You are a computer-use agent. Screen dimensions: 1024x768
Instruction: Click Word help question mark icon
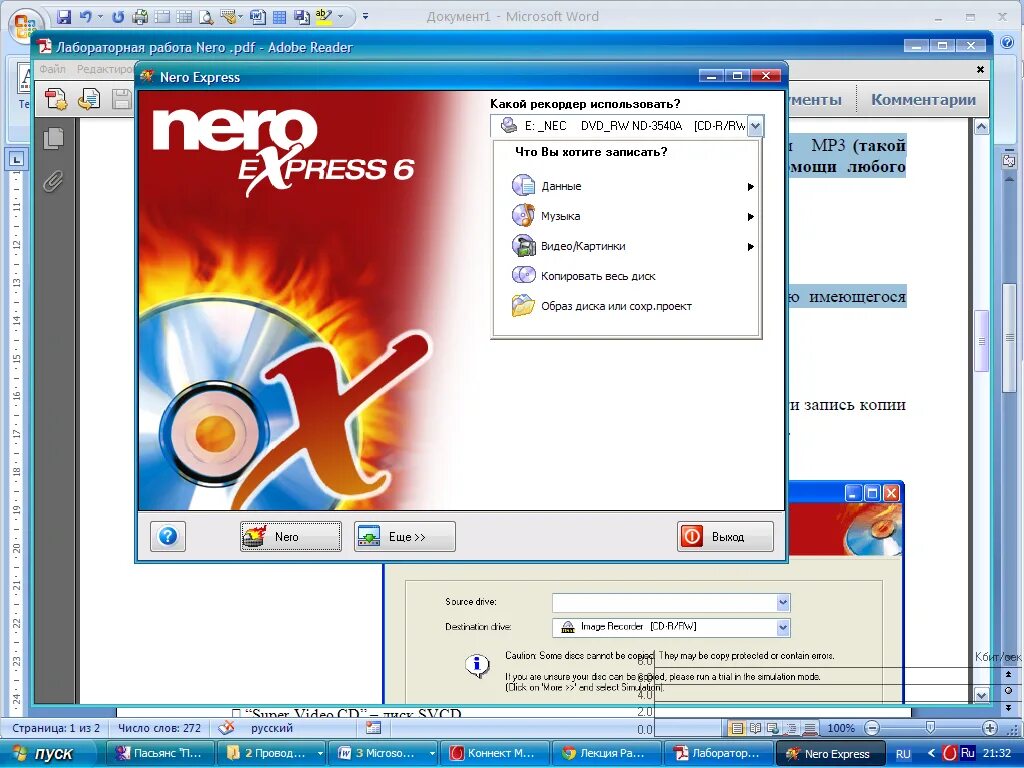1006,42
